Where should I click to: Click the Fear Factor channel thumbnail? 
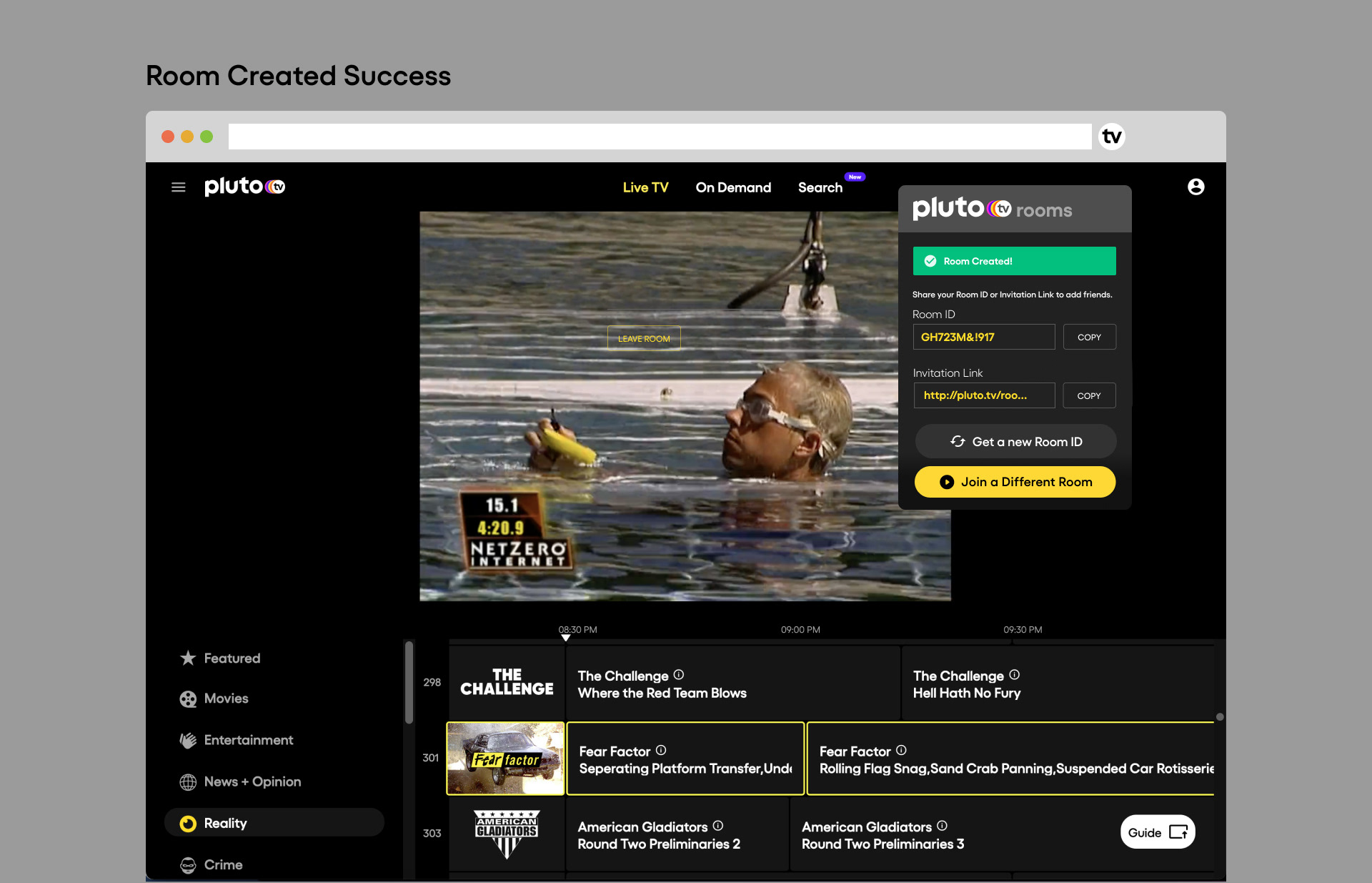coord(506,759)
